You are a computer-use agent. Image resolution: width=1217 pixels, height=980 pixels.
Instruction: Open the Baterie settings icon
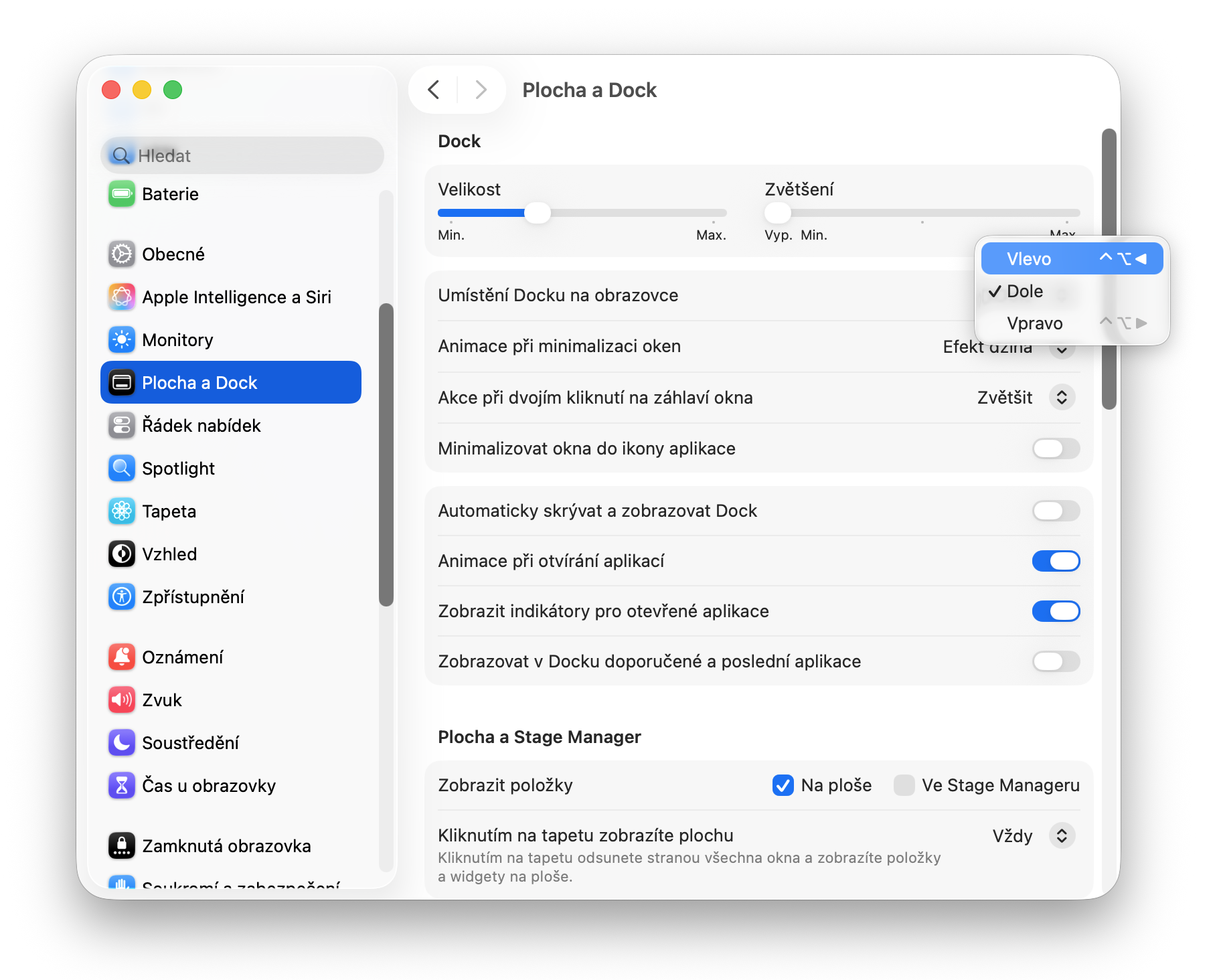click(122, 194)
